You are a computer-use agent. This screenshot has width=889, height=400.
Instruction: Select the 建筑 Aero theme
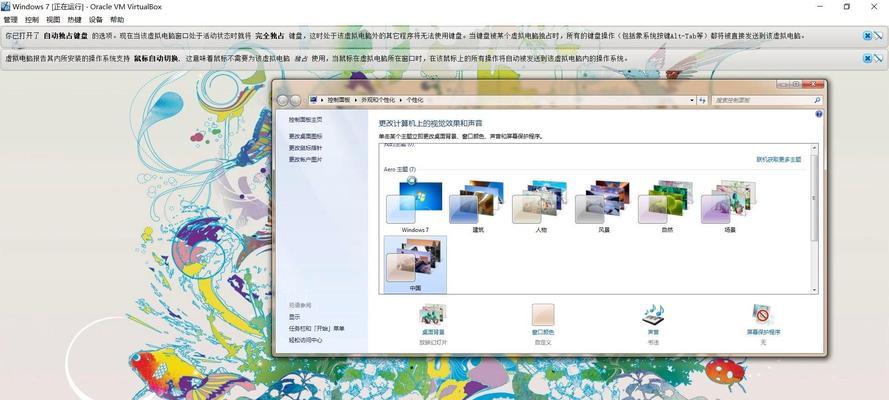477,204
